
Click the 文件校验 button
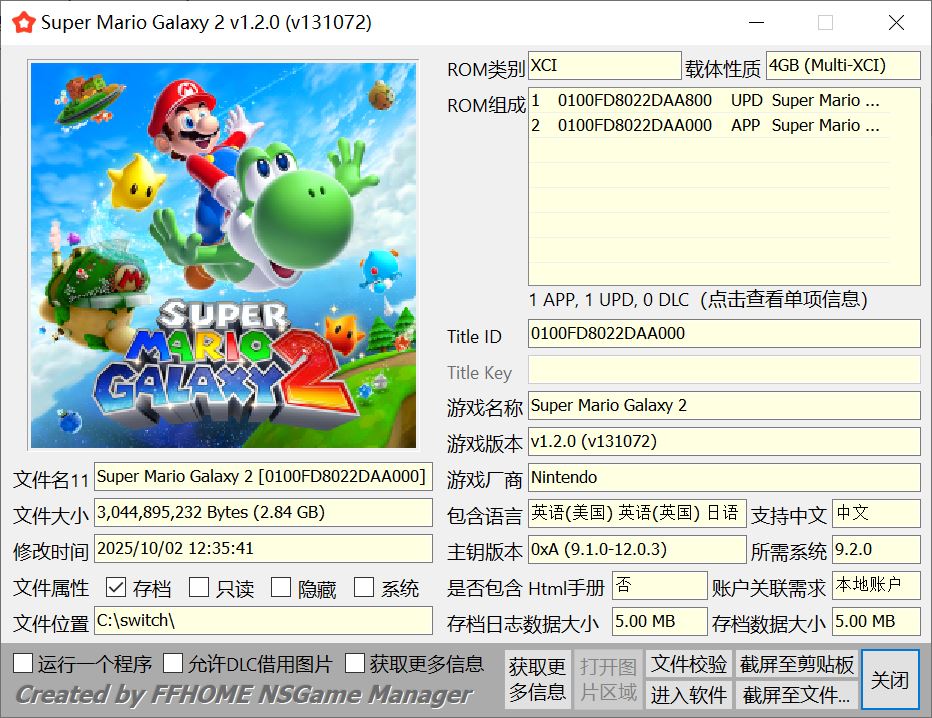pyautogui.click(x=689, y=664)
